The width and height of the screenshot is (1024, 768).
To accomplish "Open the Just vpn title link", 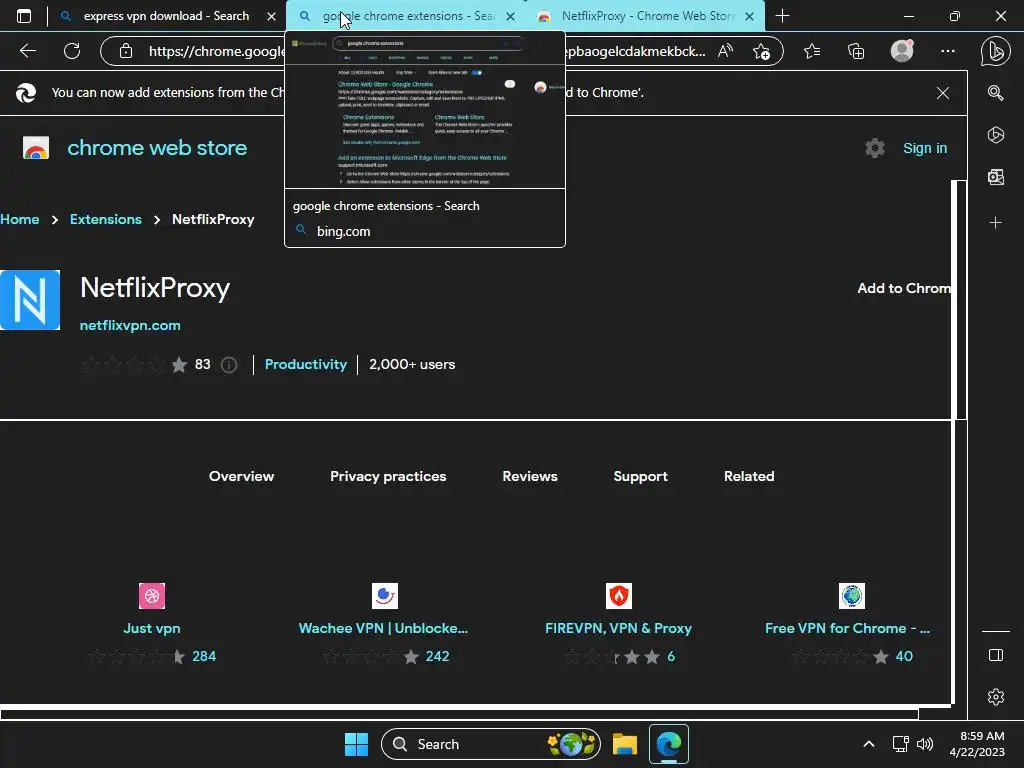I will point(152,628).
